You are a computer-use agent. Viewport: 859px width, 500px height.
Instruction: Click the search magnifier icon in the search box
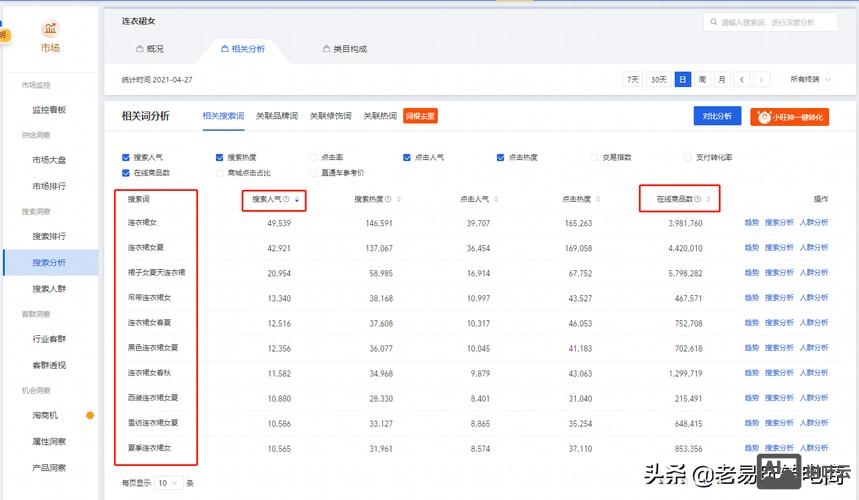coord(714,22)
